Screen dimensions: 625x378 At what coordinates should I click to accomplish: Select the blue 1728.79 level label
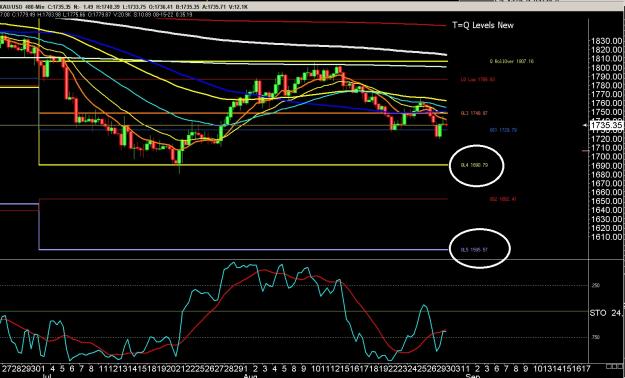tap(503, 130)
